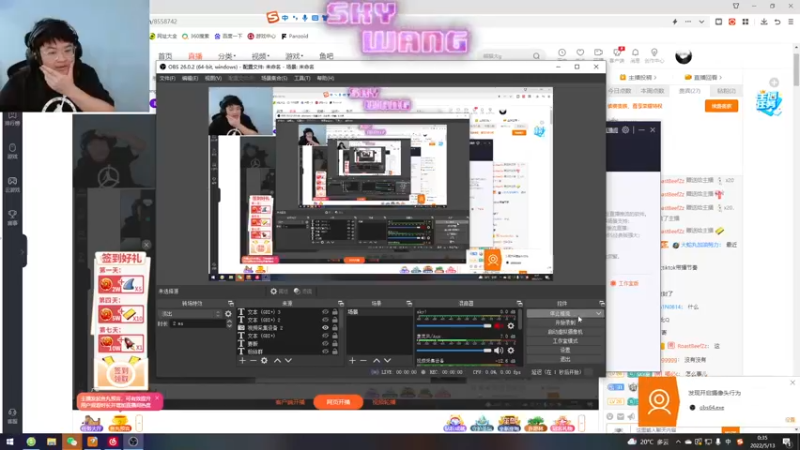Pop out the Controls dock panel
The width and height of the screenshot is (800, 450).
(602, 304)
